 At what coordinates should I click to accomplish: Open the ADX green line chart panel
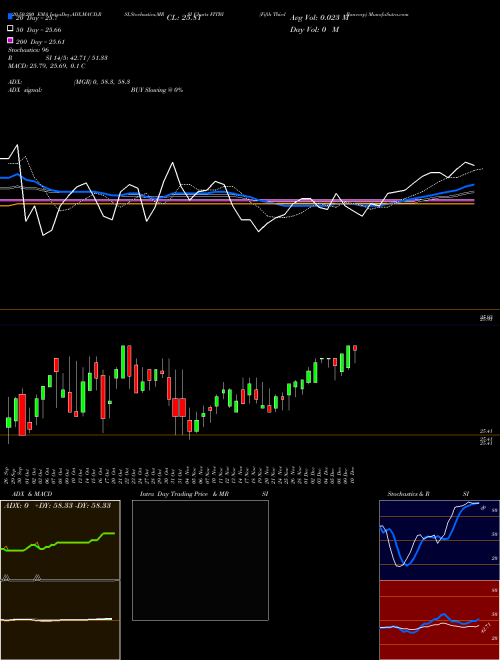[x=60, y=540]
